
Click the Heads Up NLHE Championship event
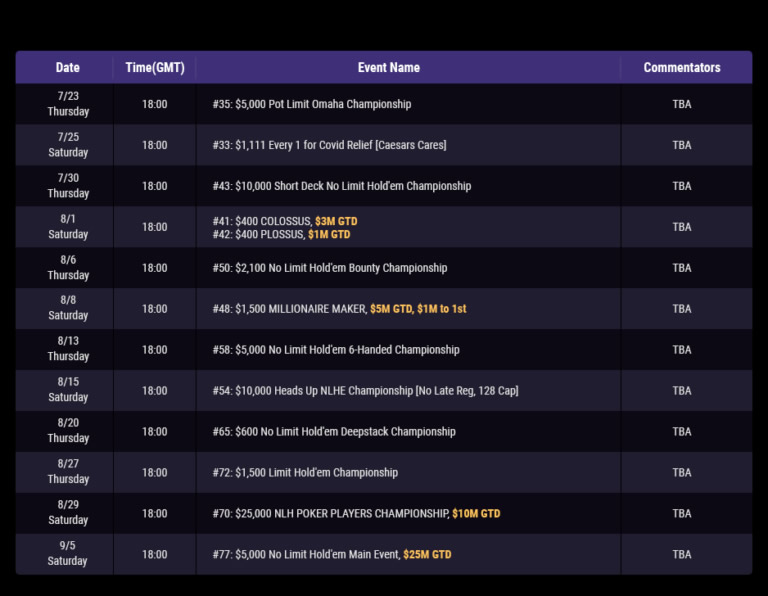pos(365,391)
